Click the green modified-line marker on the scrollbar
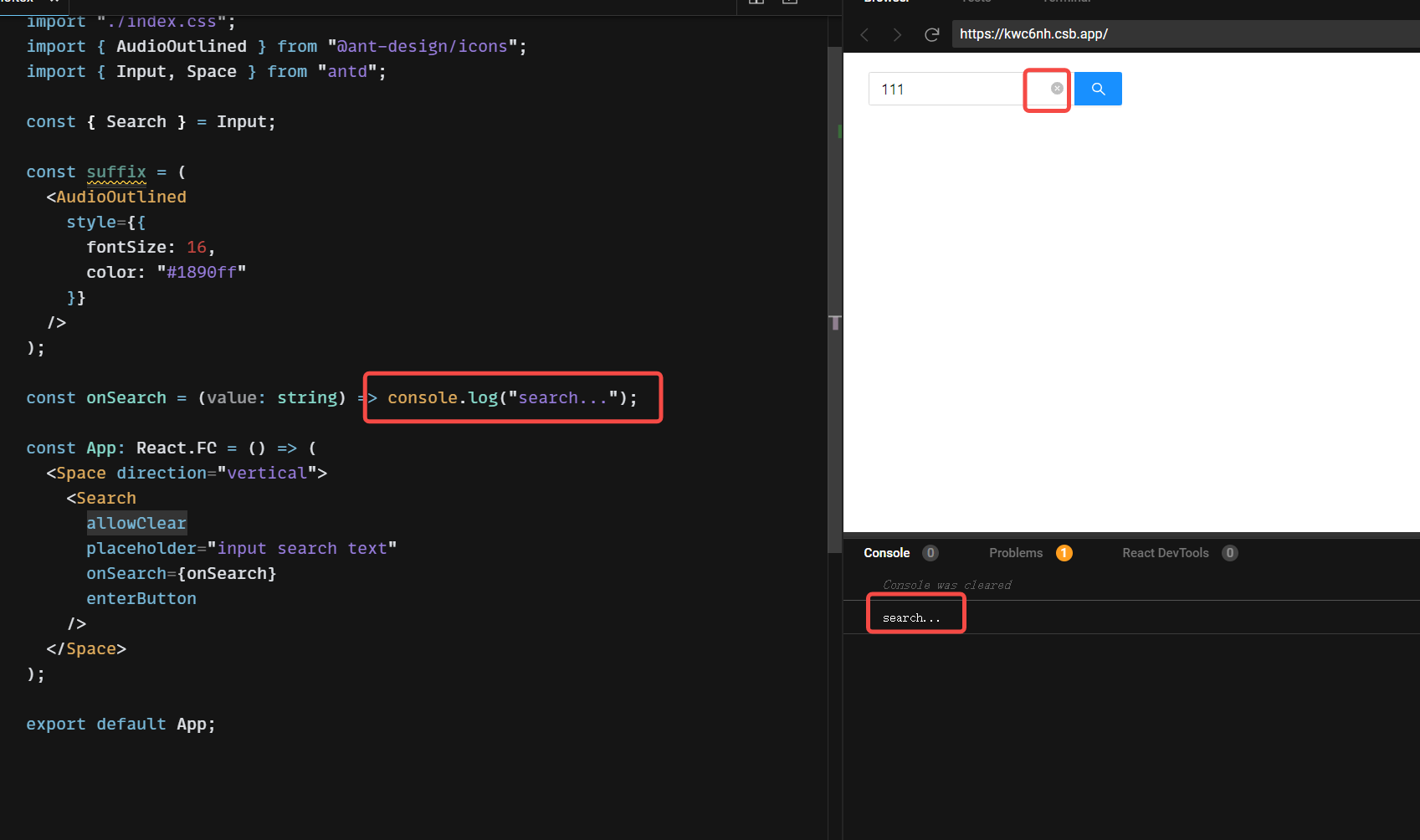Viewport: 1420px width, 840px height. click(839, 131)
